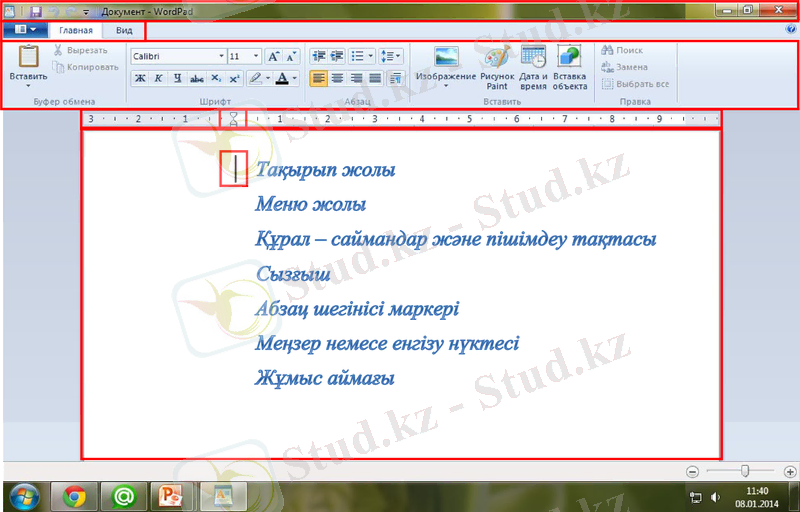Screen dimensions: 800x512
Task: Open Поиск find tool
Action: click(622, 50)
